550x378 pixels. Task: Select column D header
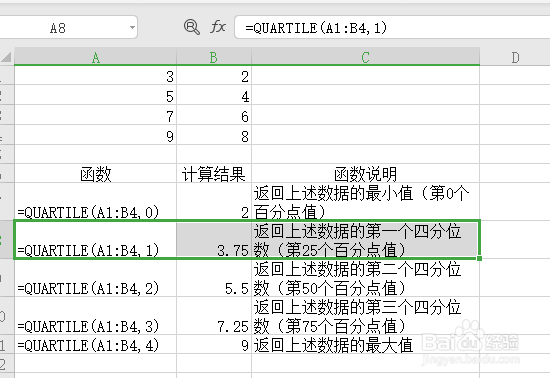pyautogui.click(x=515, y=57)
